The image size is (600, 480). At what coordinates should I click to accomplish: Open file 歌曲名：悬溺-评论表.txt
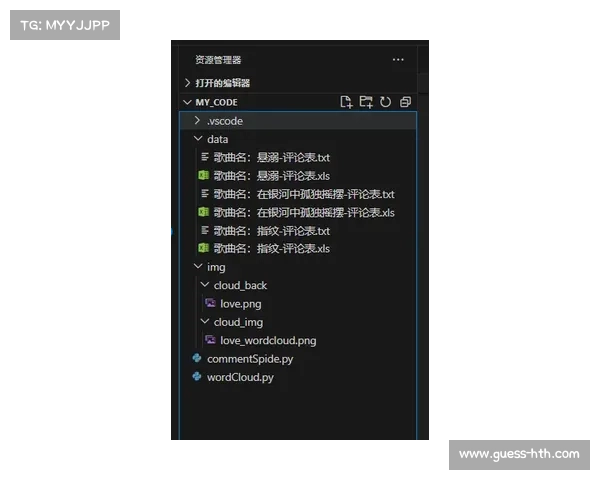tap(272, 157)
